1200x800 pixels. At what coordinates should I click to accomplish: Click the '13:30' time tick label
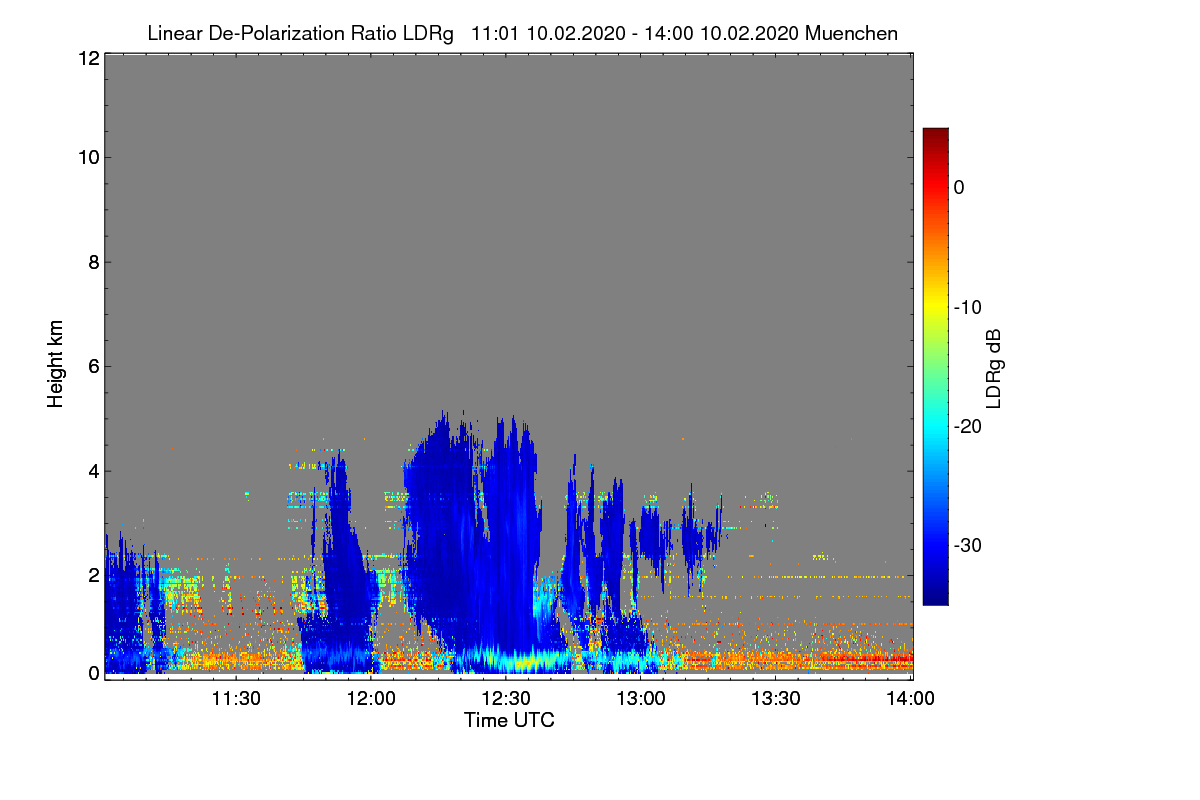776,699
